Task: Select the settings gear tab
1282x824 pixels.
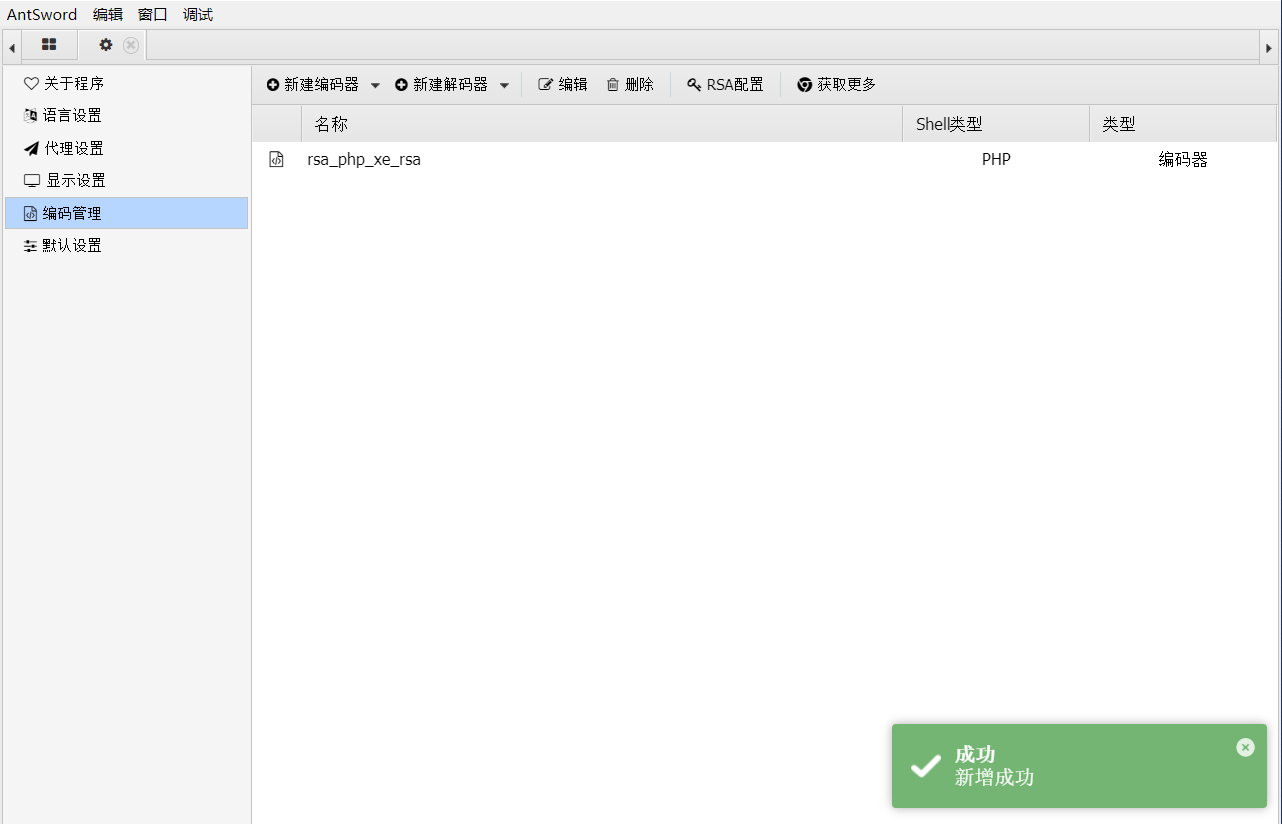Action: 106,45
